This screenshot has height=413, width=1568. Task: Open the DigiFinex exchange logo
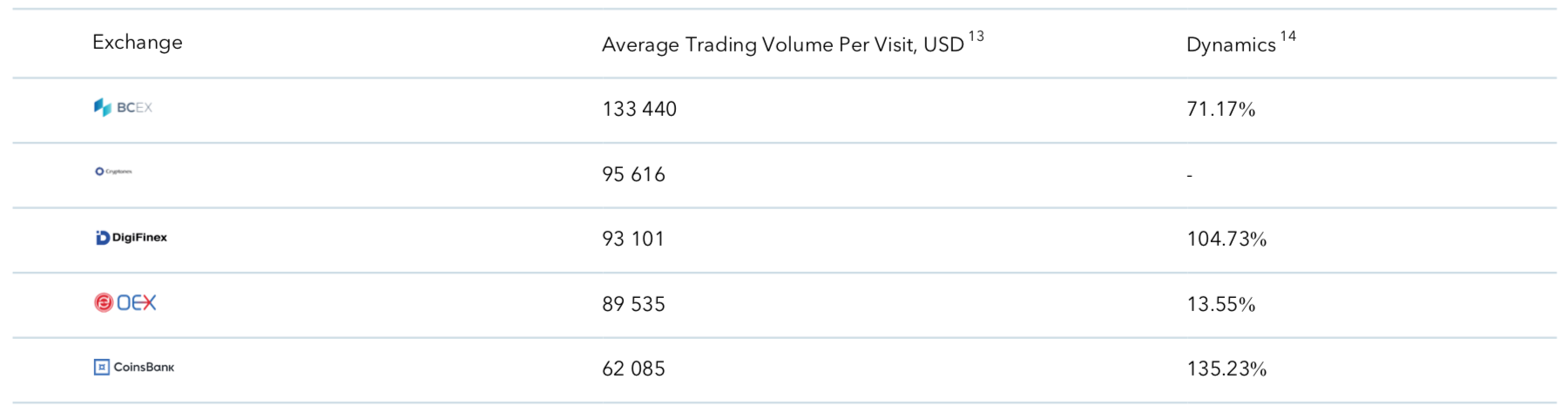click(x=131, y=237)
